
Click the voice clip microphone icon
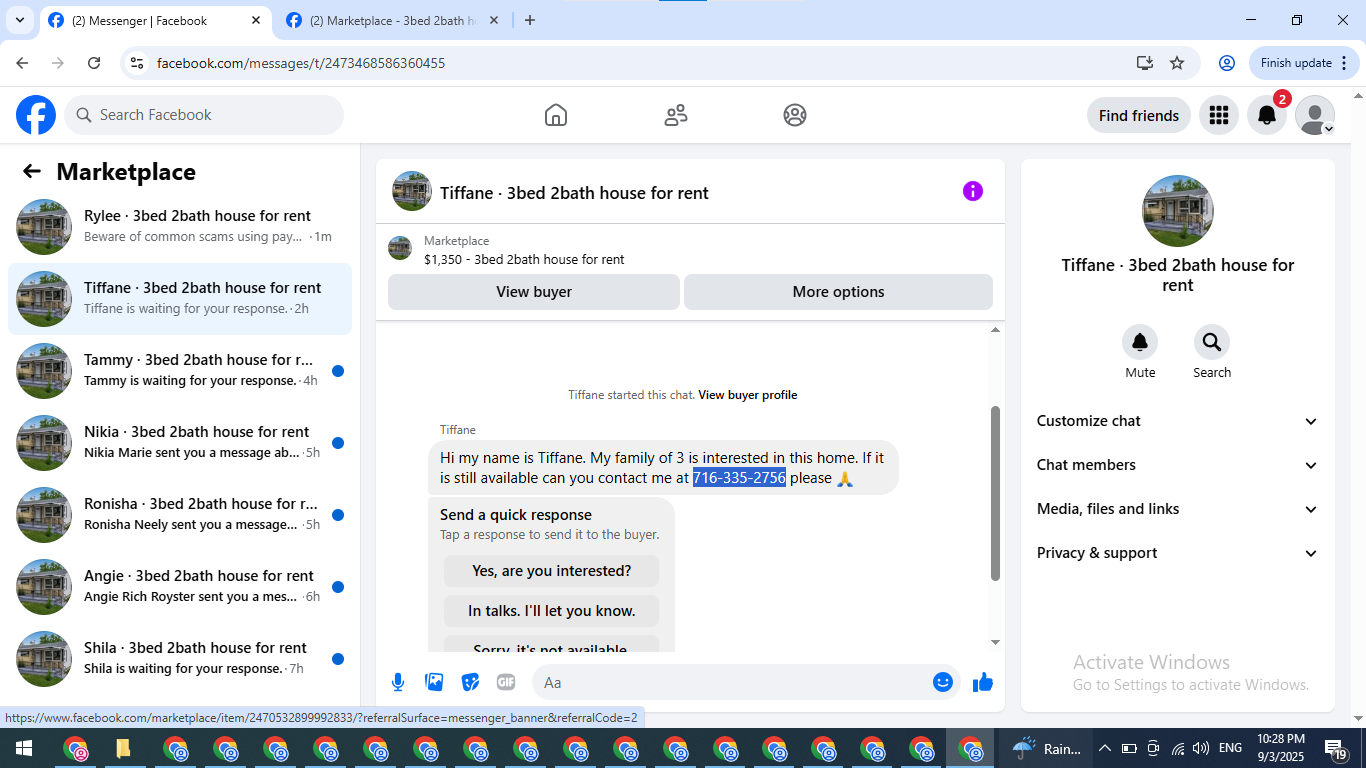click(398, 682)
